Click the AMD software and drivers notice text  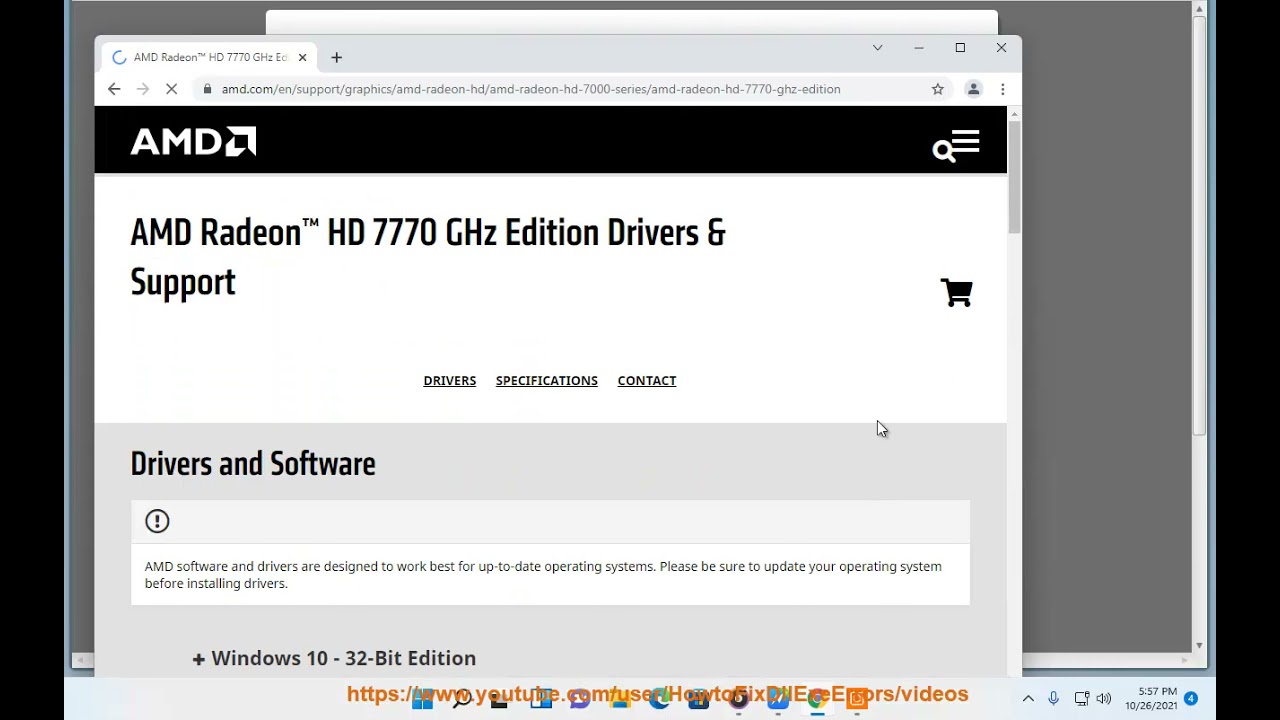543,575
